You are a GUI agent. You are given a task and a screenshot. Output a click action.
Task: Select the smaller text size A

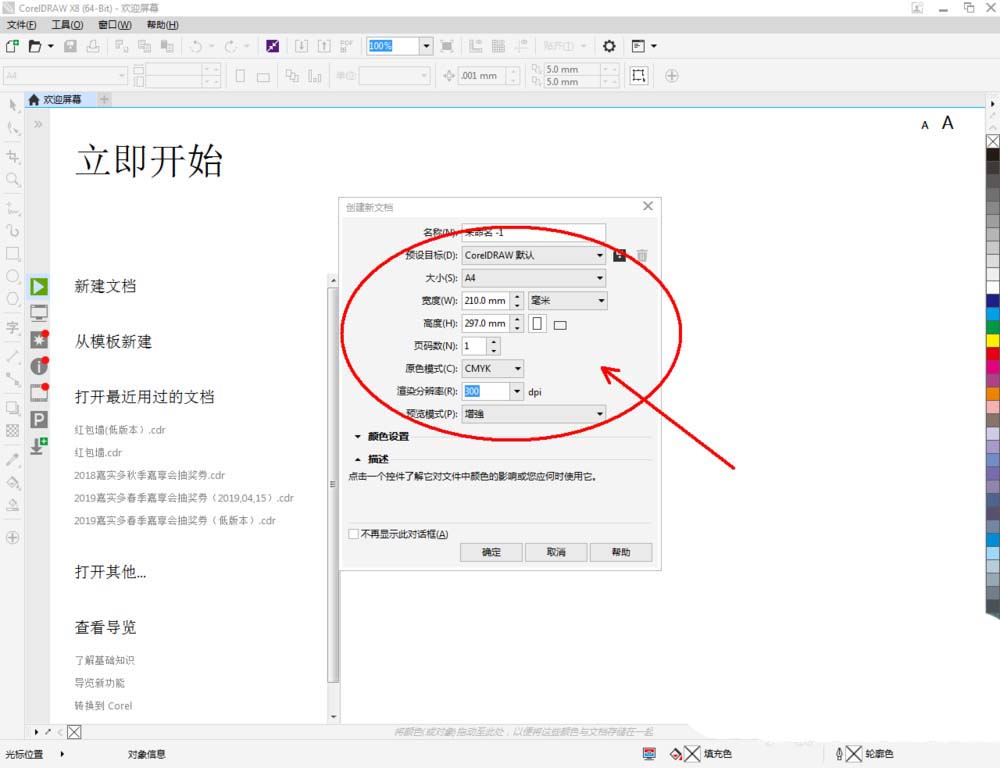click(x=925, y=126)
